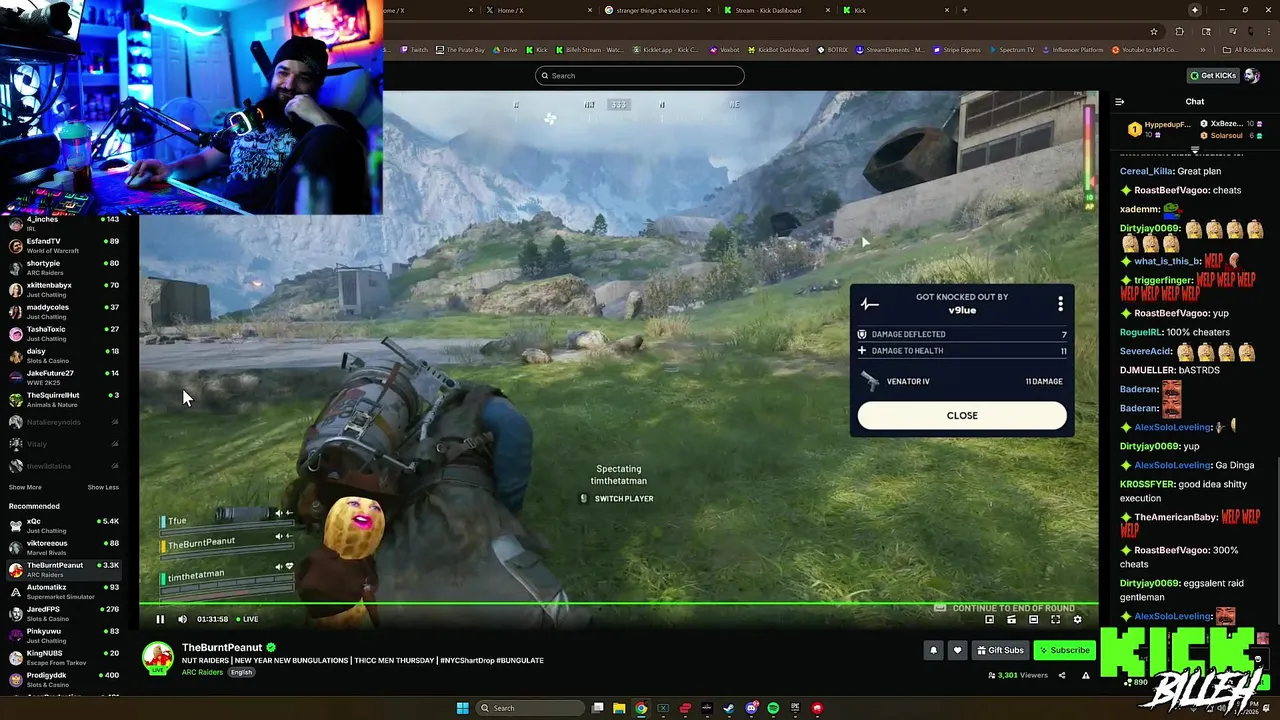This screenshot has width=1280, height=720.
Task: Follow the channel with the heart icon
Action: pyautogui.click(x=957, y=650)
